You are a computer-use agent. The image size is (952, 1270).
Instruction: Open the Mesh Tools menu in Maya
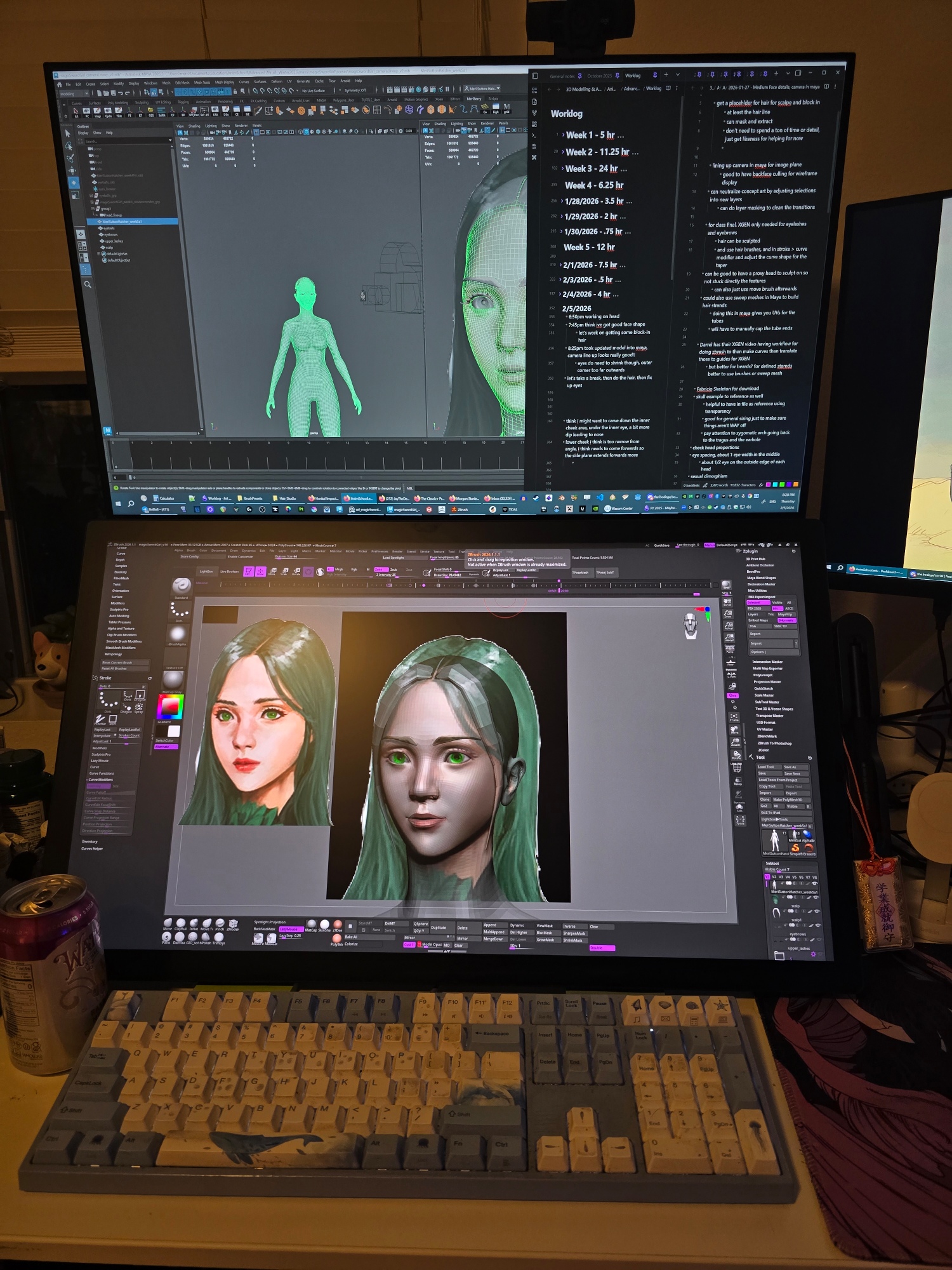tap(202, 83)
